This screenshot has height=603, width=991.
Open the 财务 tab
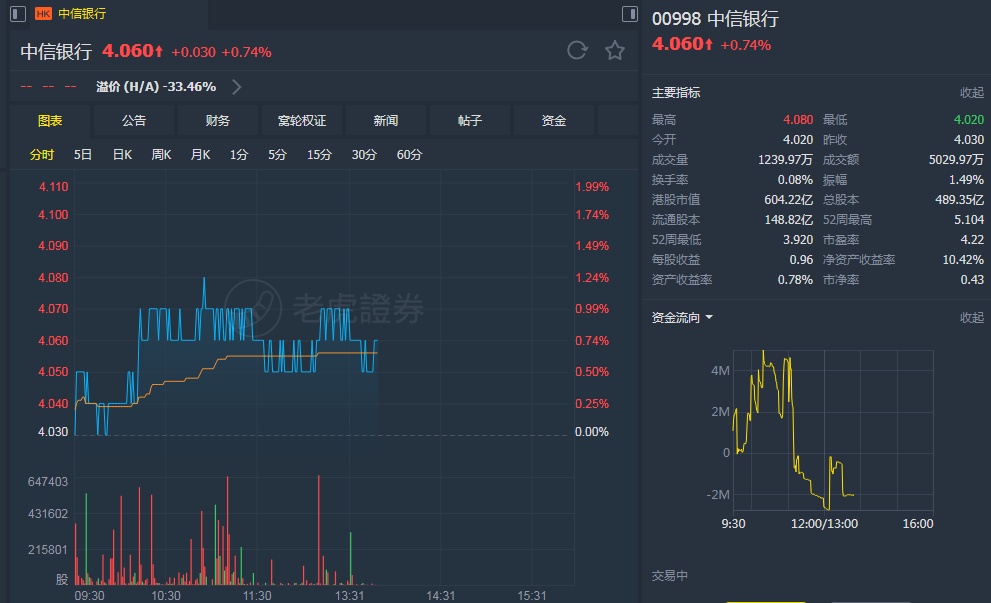point(218,121)
